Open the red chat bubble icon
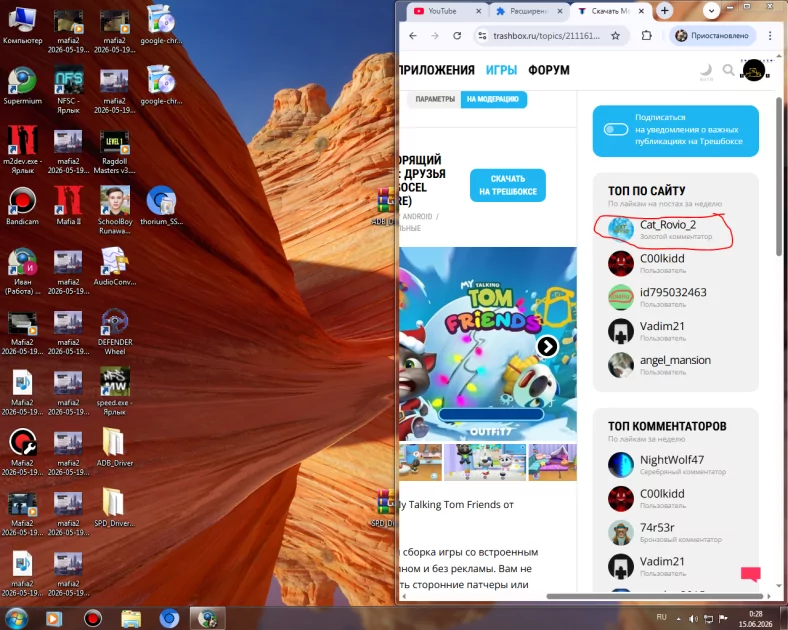 click(751, 574)
